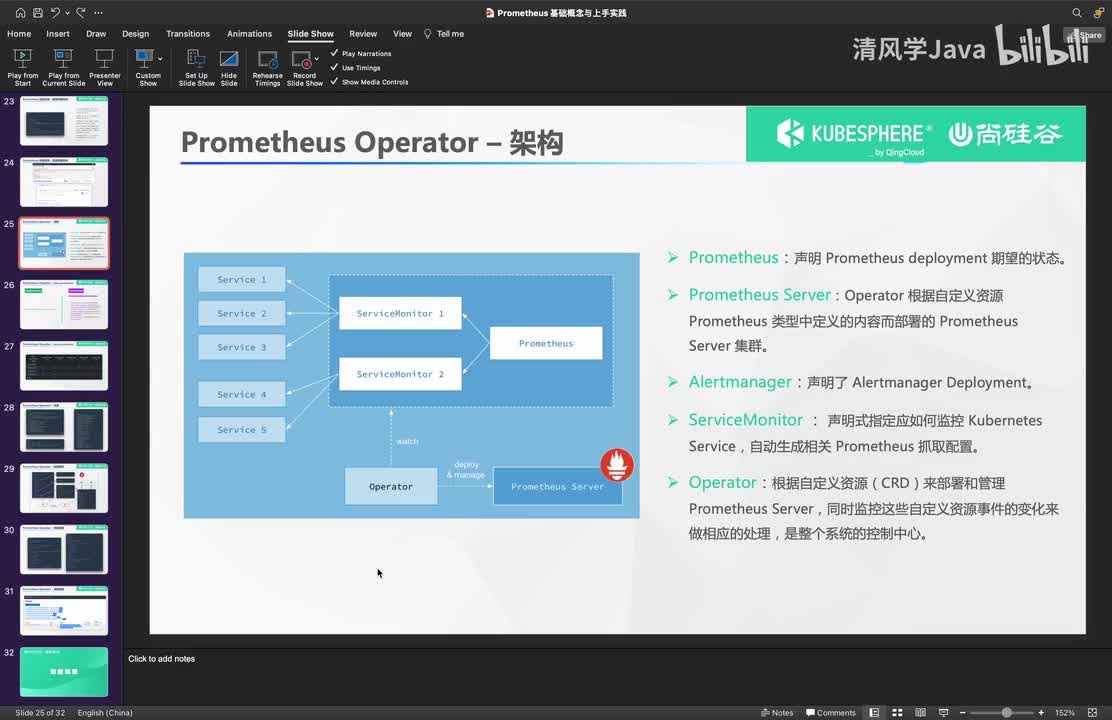Click the 'Click to add notes' field
1112x720 pixels.
(x=162, y=659)
